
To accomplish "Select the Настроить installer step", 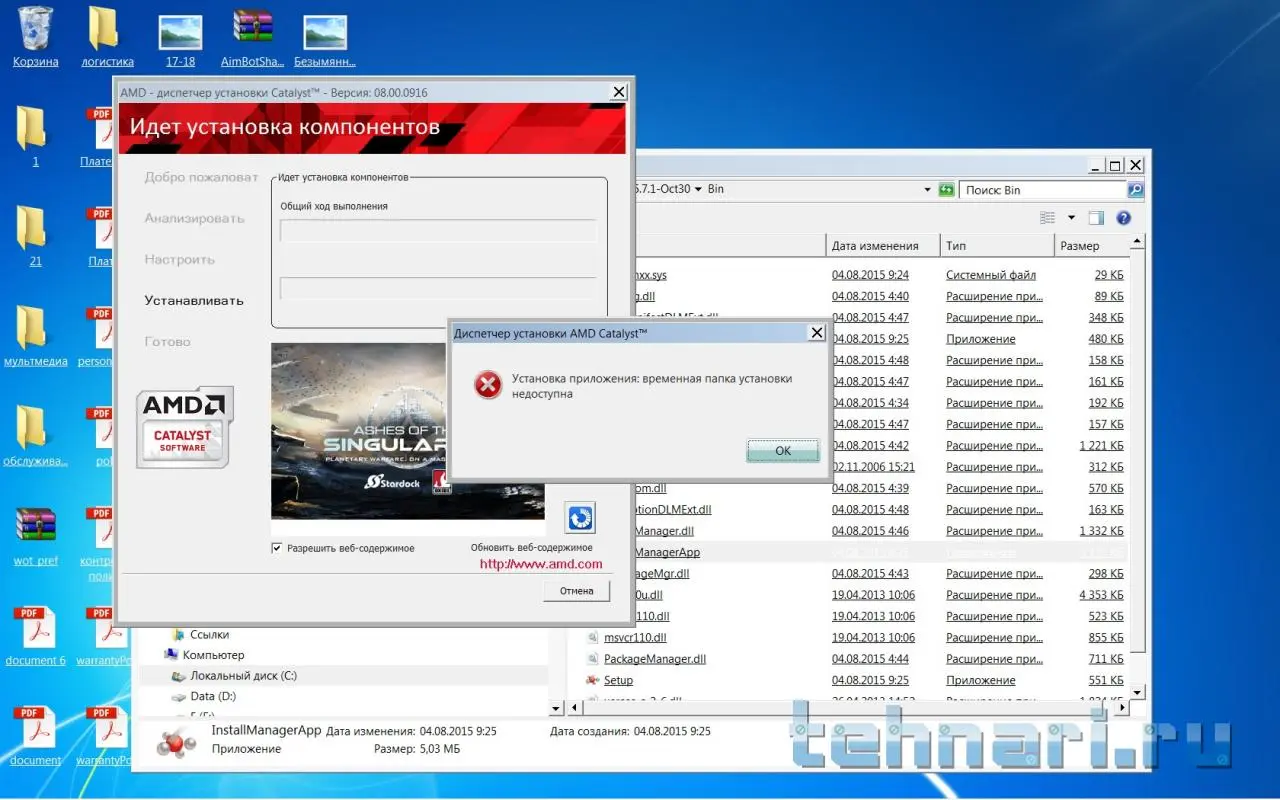I will point(180,259).
